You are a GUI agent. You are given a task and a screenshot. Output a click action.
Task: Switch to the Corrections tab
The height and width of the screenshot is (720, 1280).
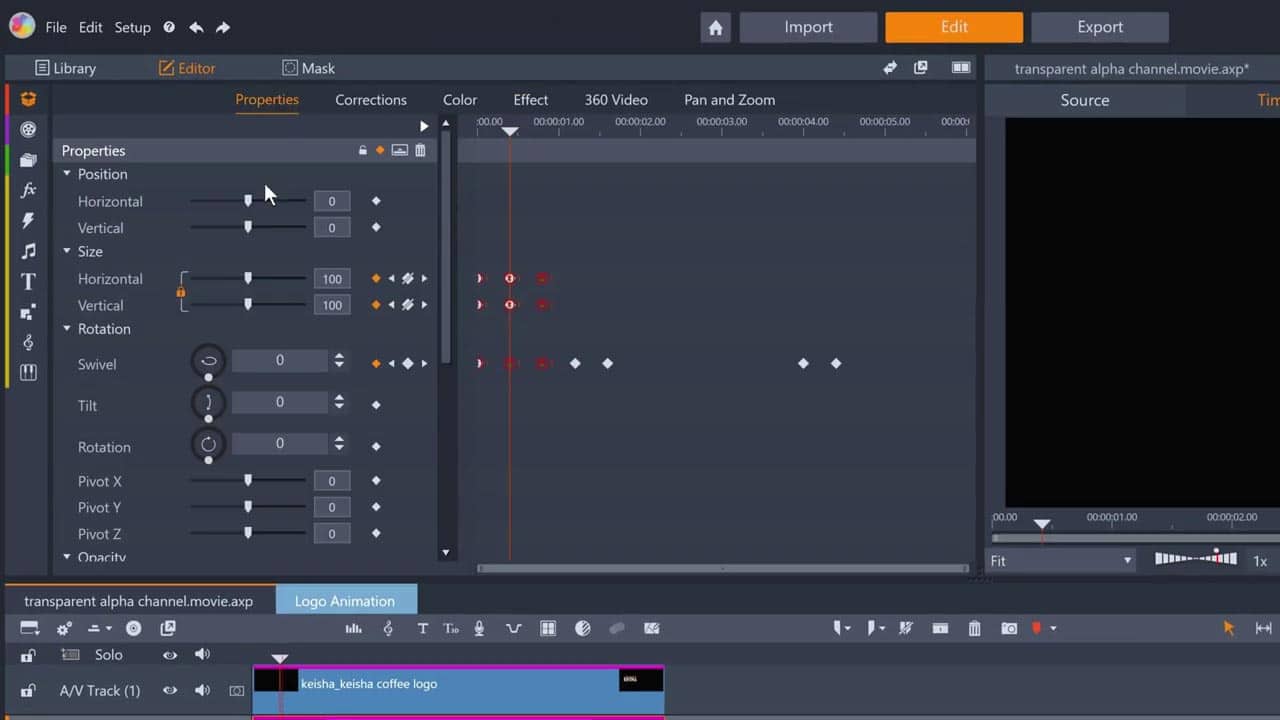coord(370,100)
